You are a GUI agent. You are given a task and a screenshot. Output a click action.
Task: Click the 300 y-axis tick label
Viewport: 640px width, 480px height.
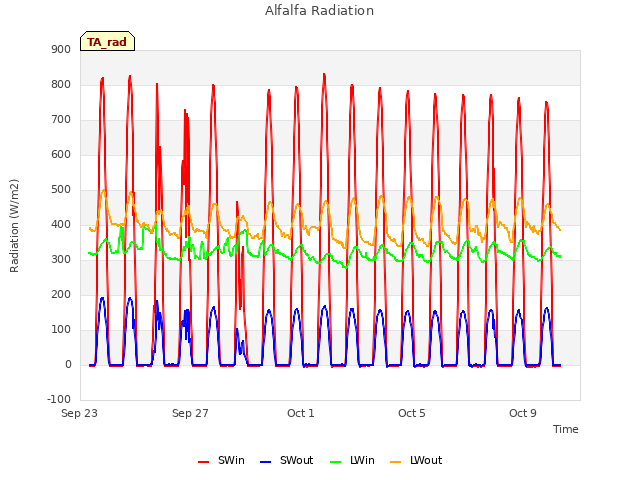[x=61, y=260]
